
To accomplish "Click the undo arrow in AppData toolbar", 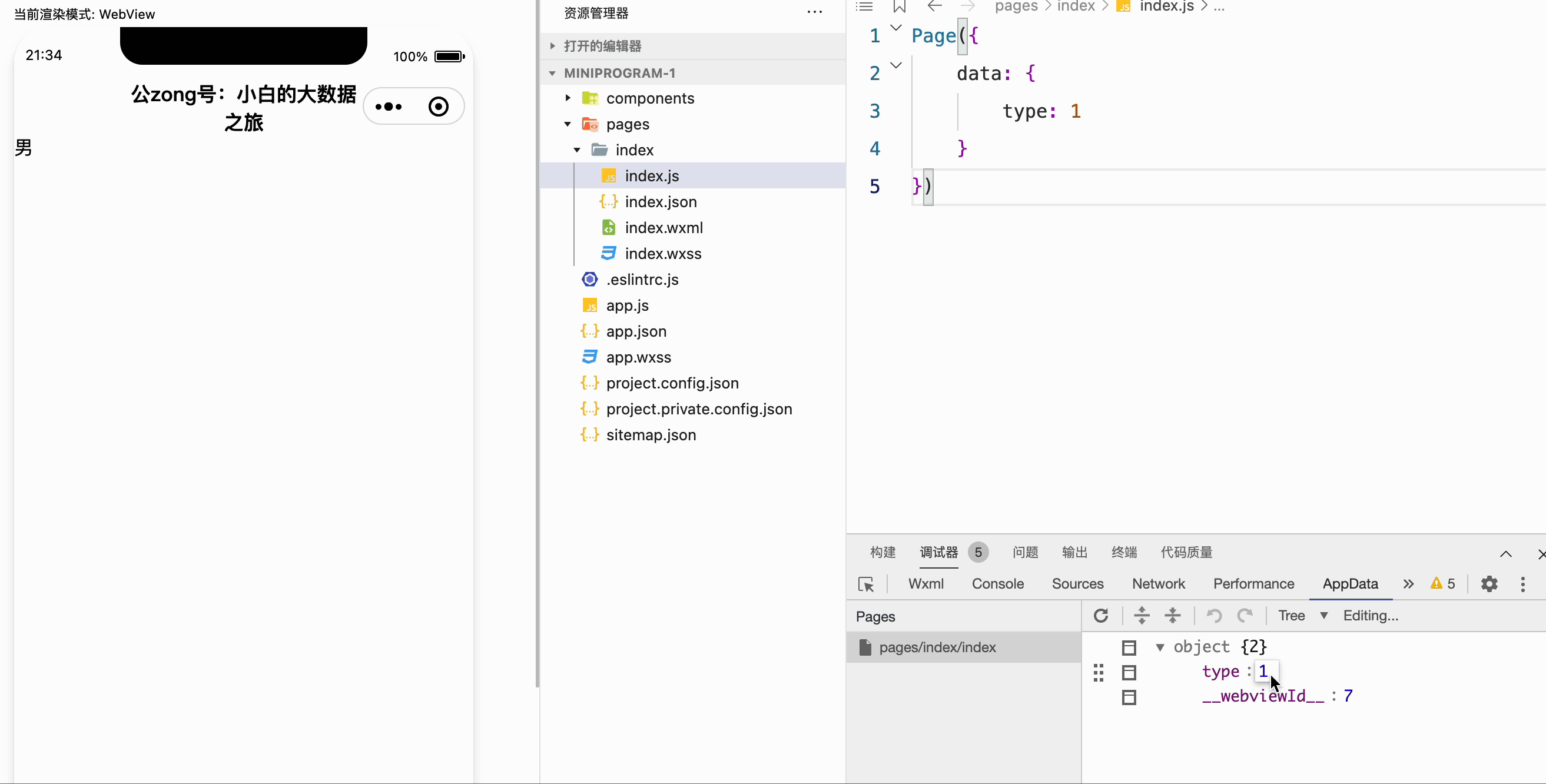I will [1214, 616].
